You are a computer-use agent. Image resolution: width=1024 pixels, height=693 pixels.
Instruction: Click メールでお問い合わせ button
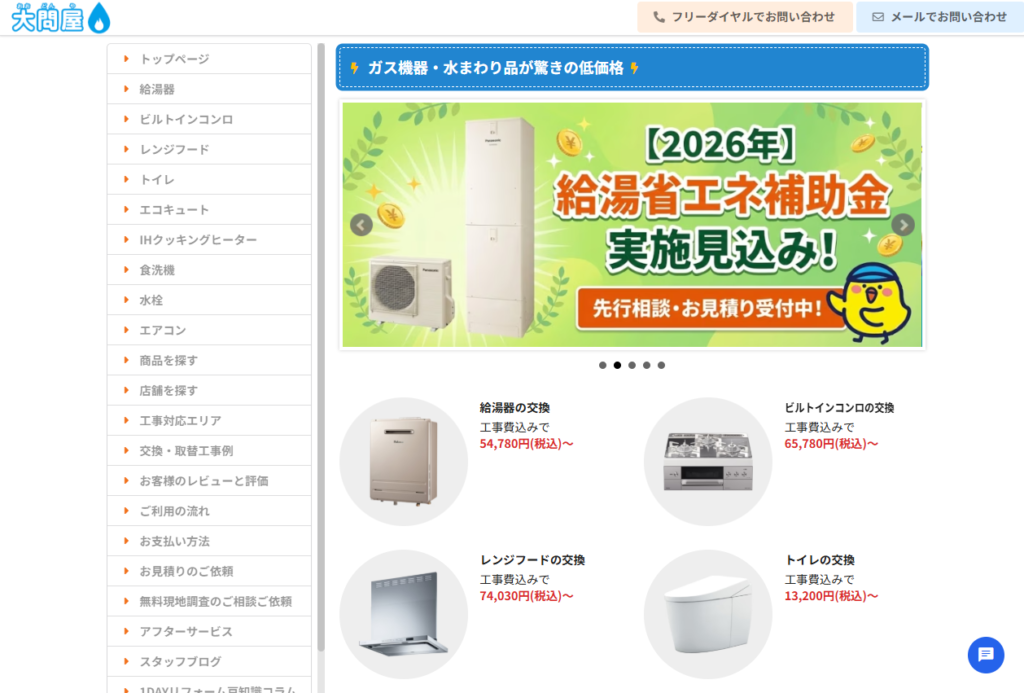coord(940,17)
